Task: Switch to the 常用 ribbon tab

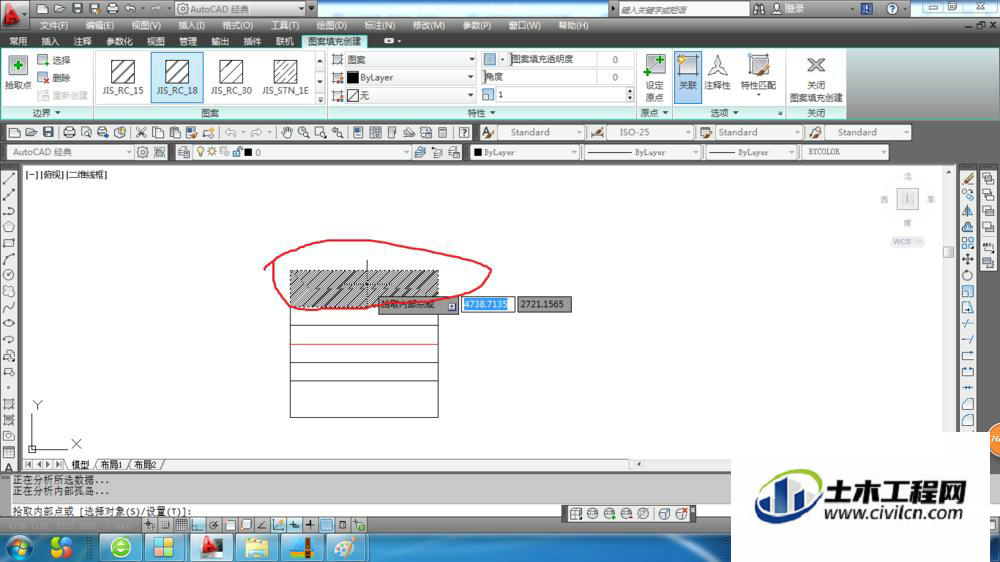Action: [x=18, y=41]
